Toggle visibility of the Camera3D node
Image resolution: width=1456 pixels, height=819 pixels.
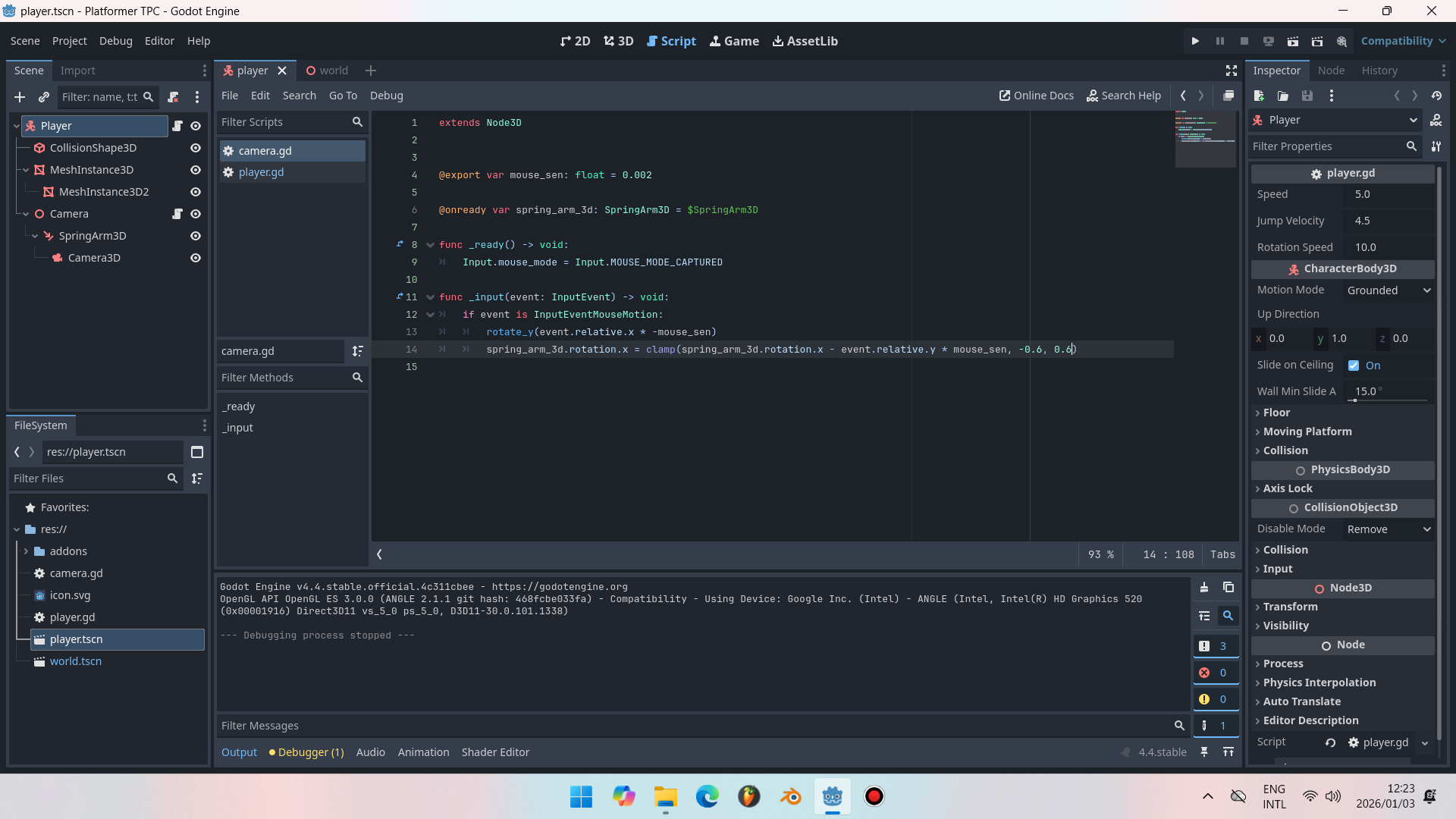(x=196, y=258)
